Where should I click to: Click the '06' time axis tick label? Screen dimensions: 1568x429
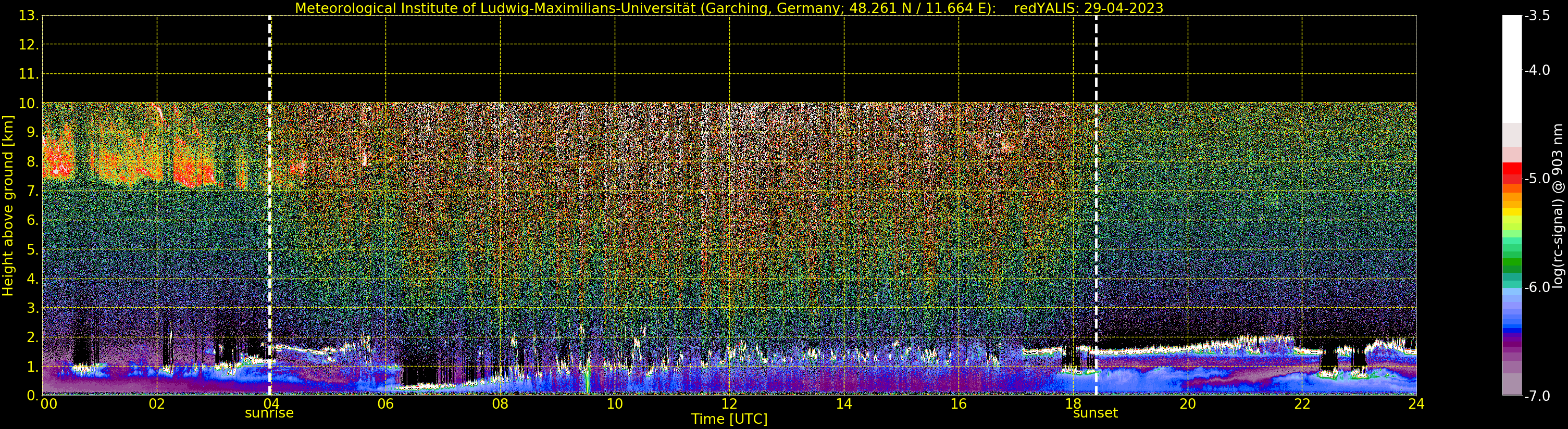pos(386,404)
